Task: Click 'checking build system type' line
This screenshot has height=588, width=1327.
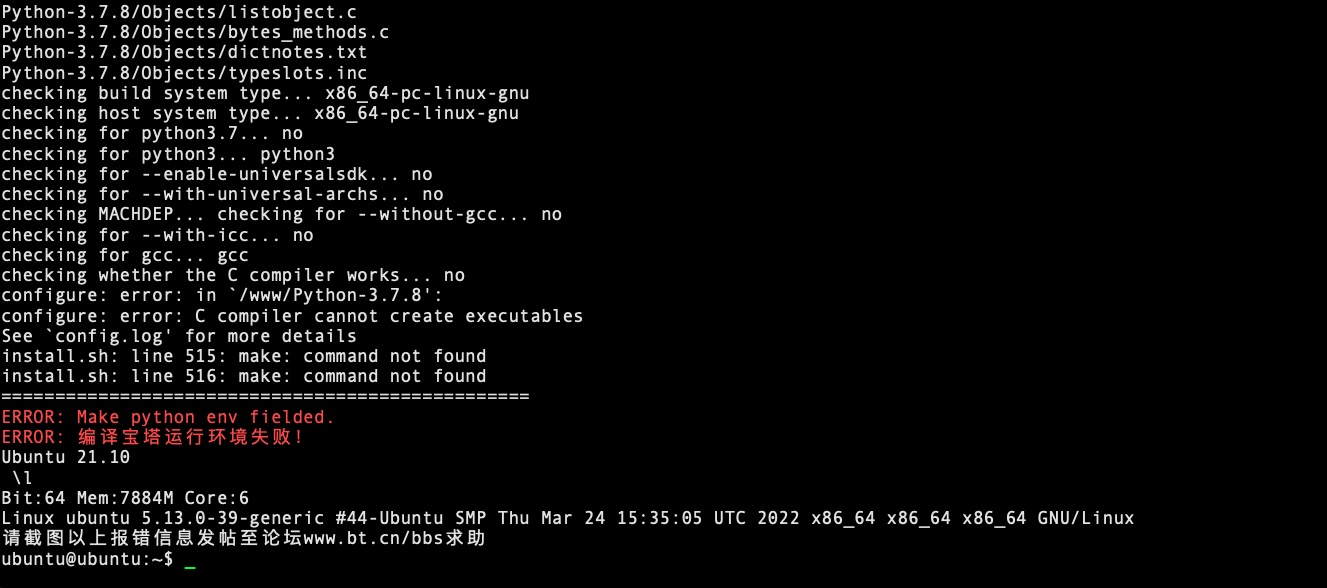Action: [265, 93]
